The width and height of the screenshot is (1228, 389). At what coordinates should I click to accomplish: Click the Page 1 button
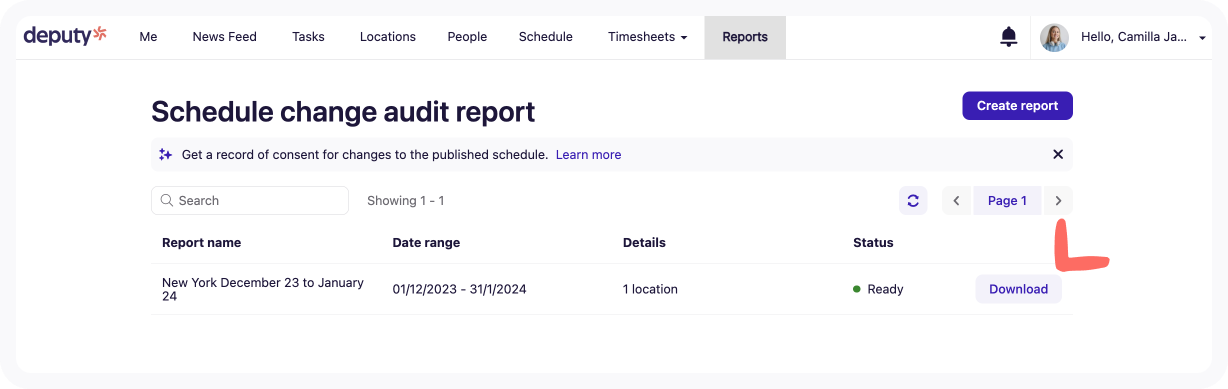pos(1007,200)
